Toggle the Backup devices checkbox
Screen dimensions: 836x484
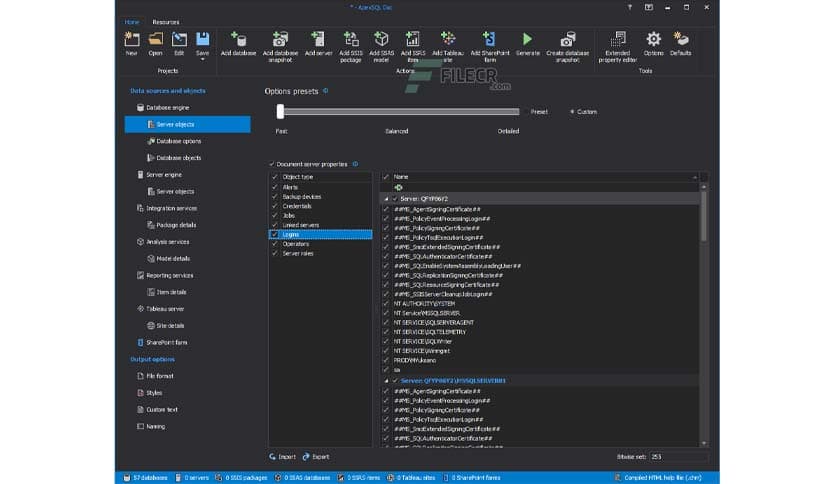(275, 197)
